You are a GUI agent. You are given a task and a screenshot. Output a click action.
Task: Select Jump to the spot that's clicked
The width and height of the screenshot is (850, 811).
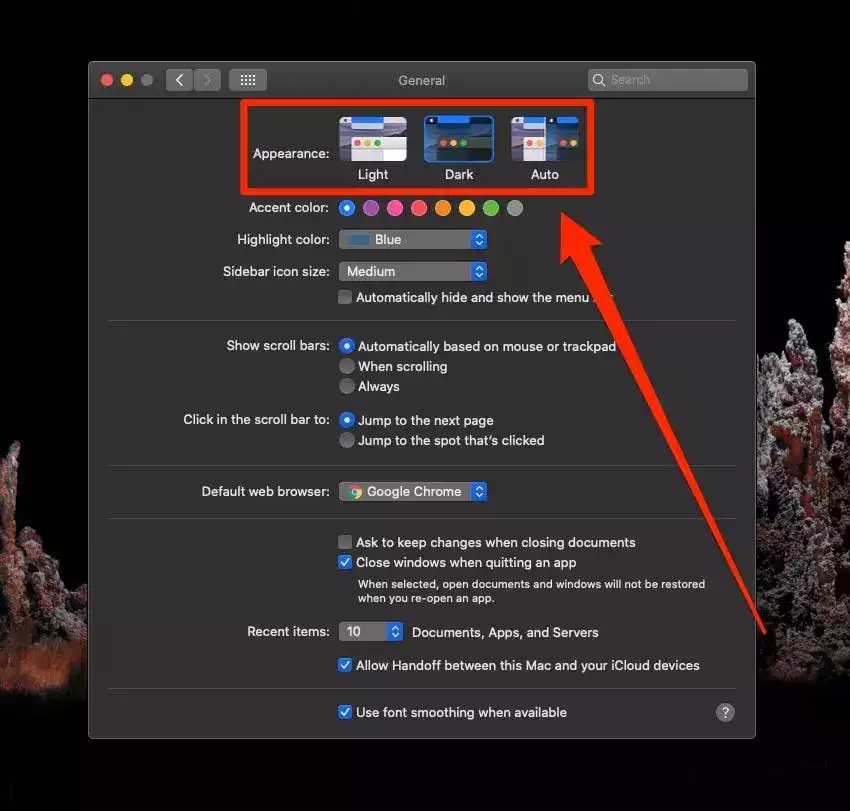point(347,440)
